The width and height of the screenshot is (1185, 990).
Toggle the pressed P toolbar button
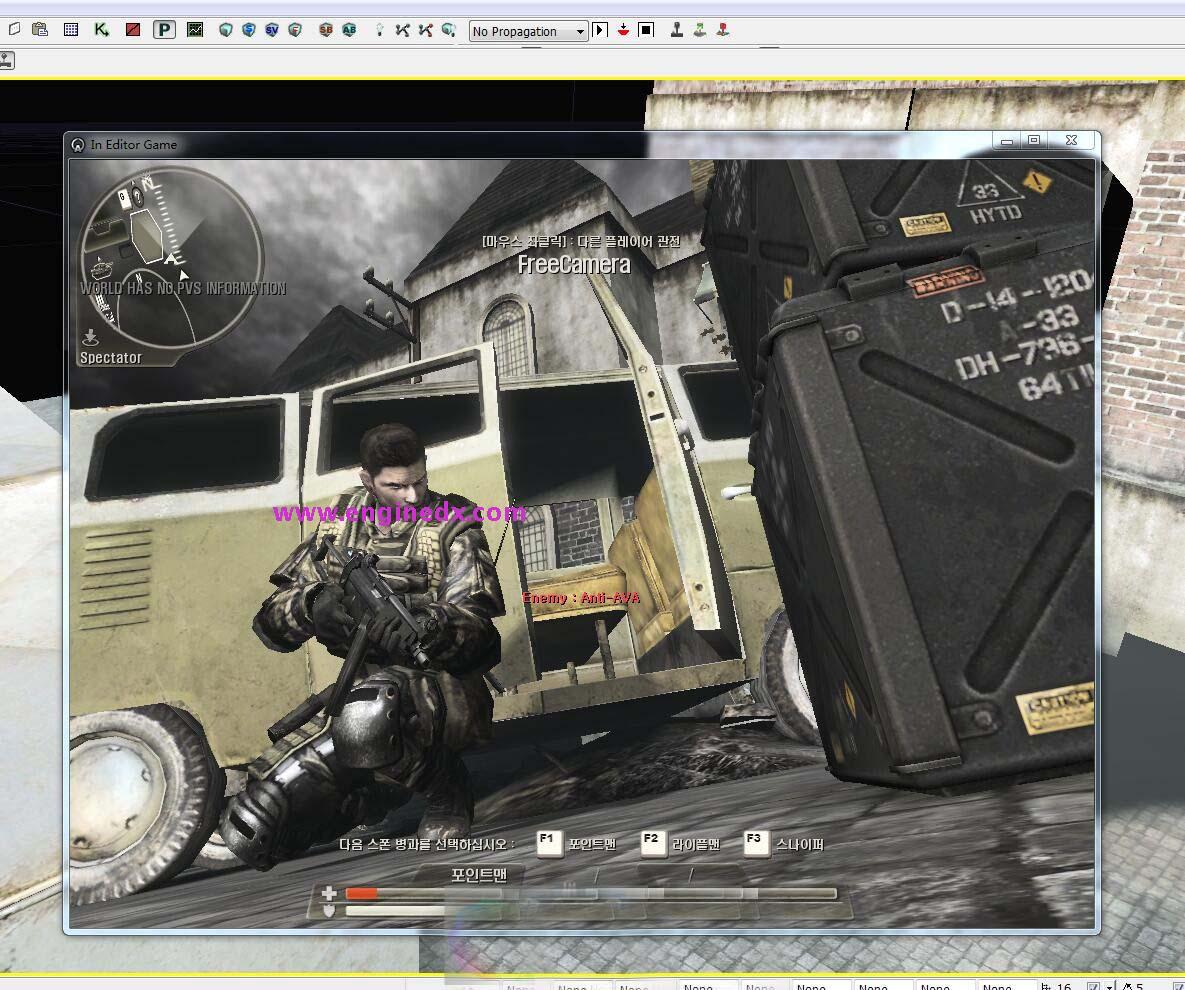(164, 29)
